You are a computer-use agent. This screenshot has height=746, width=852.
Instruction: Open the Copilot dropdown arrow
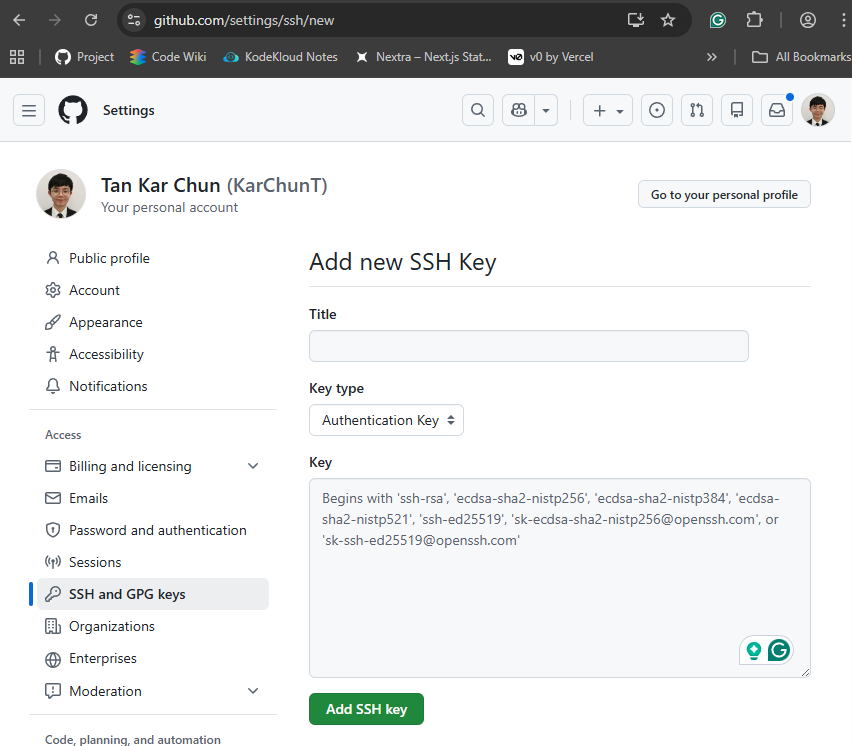tap(546, 110)
